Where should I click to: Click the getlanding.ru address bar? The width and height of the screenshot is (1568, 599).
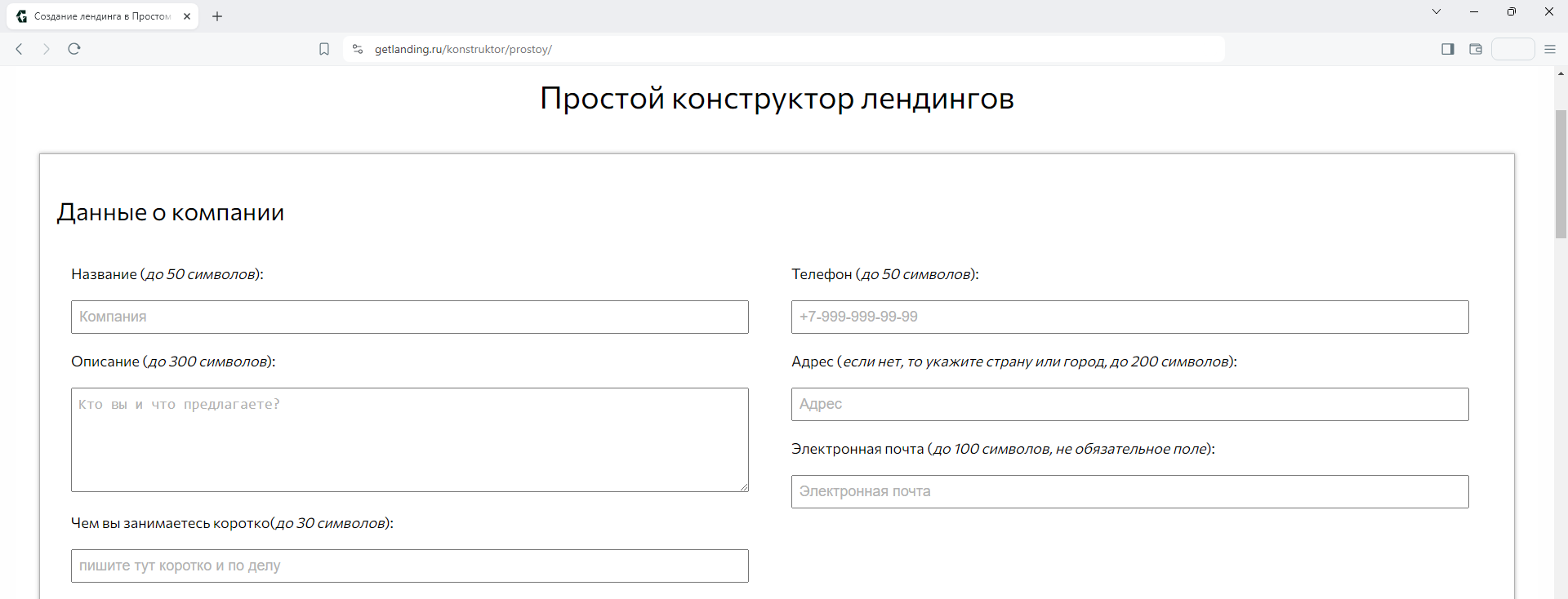tap(784, 49)
